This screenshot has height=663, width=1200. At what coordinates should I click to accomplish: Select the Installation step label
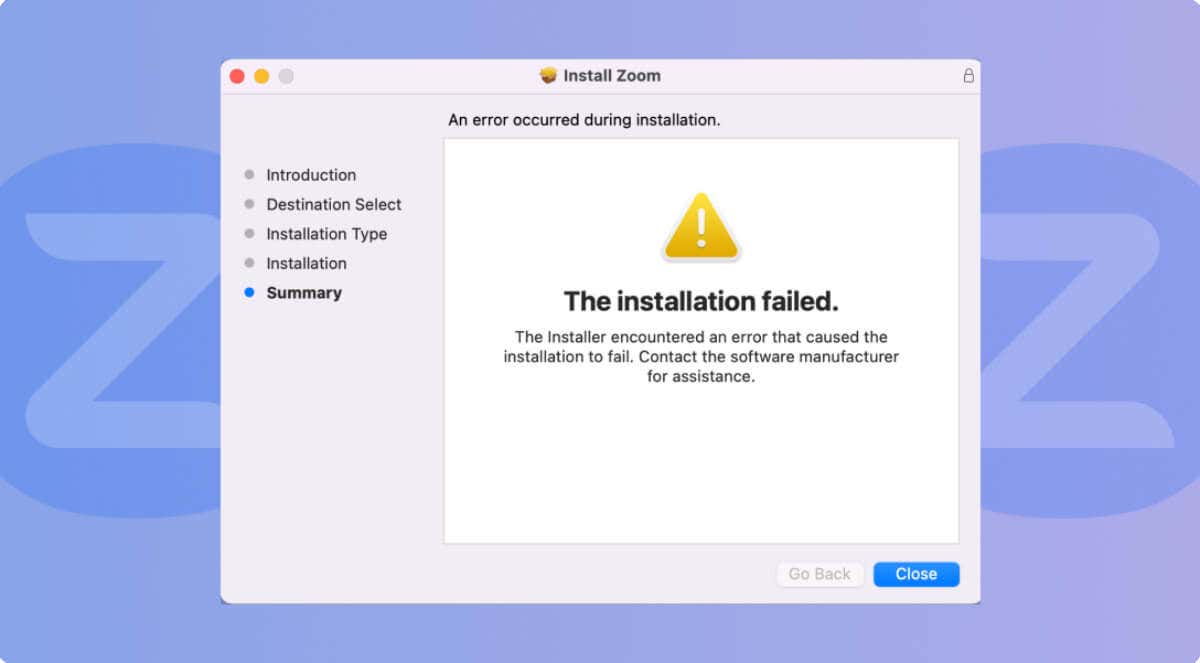pyautogui.click(x=306, y=263)
